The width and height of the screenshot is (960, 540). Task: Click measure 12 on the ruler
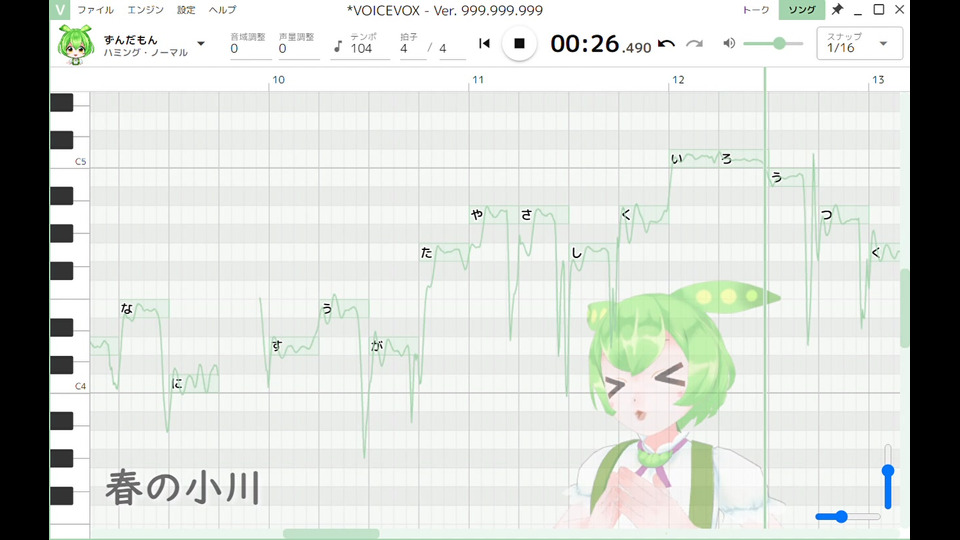678,80
